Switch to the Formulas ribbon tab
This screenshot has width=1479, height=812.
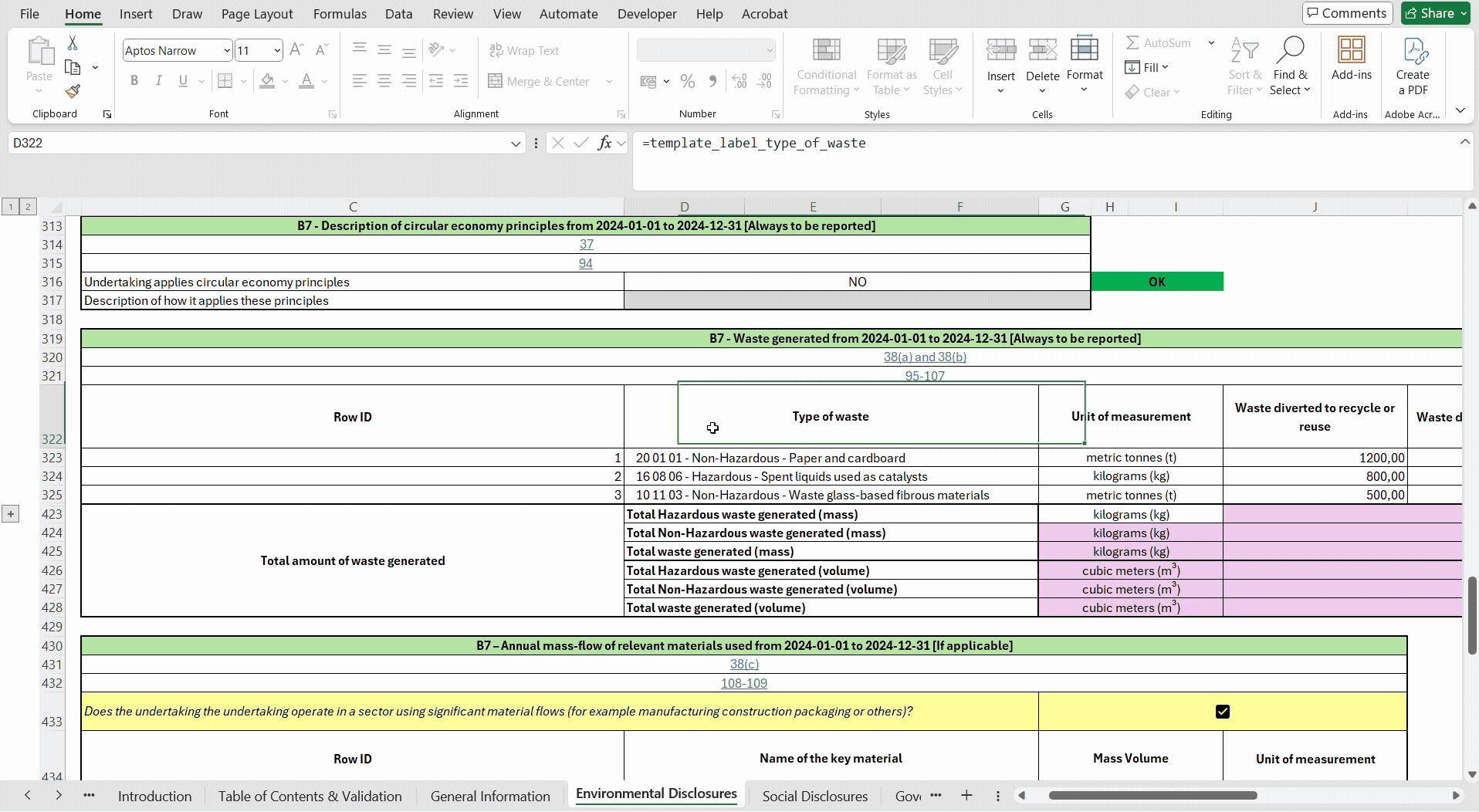340,14
